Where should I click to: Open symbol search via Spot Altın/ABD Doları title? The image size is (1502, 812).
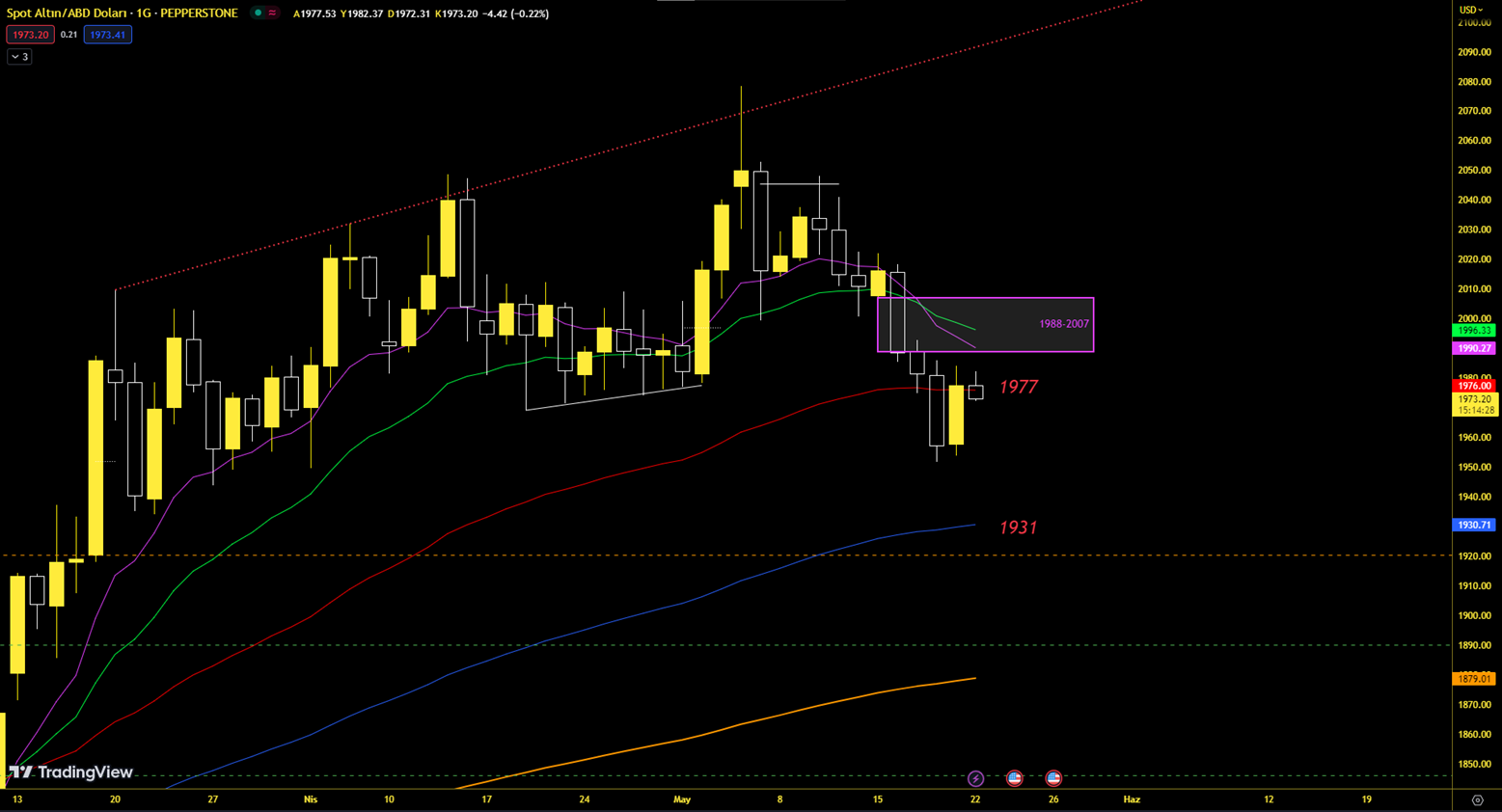(122, 14)
